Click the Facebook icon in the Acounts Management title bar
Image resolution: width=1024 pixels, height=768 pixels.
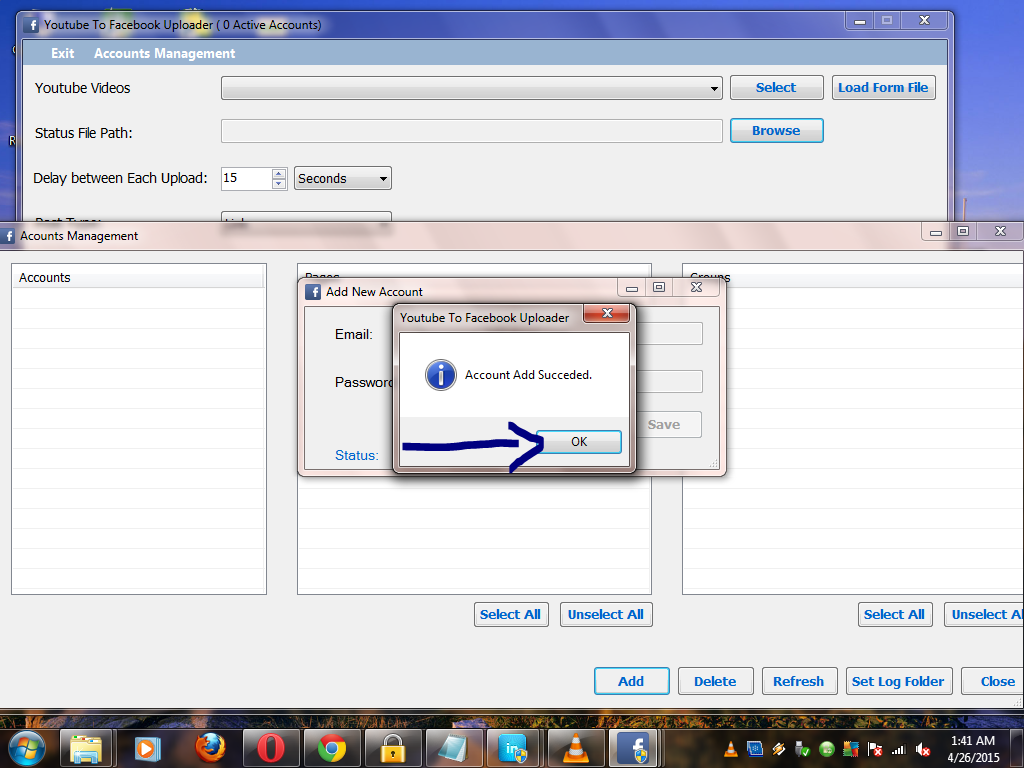click(x=8, y=236)
